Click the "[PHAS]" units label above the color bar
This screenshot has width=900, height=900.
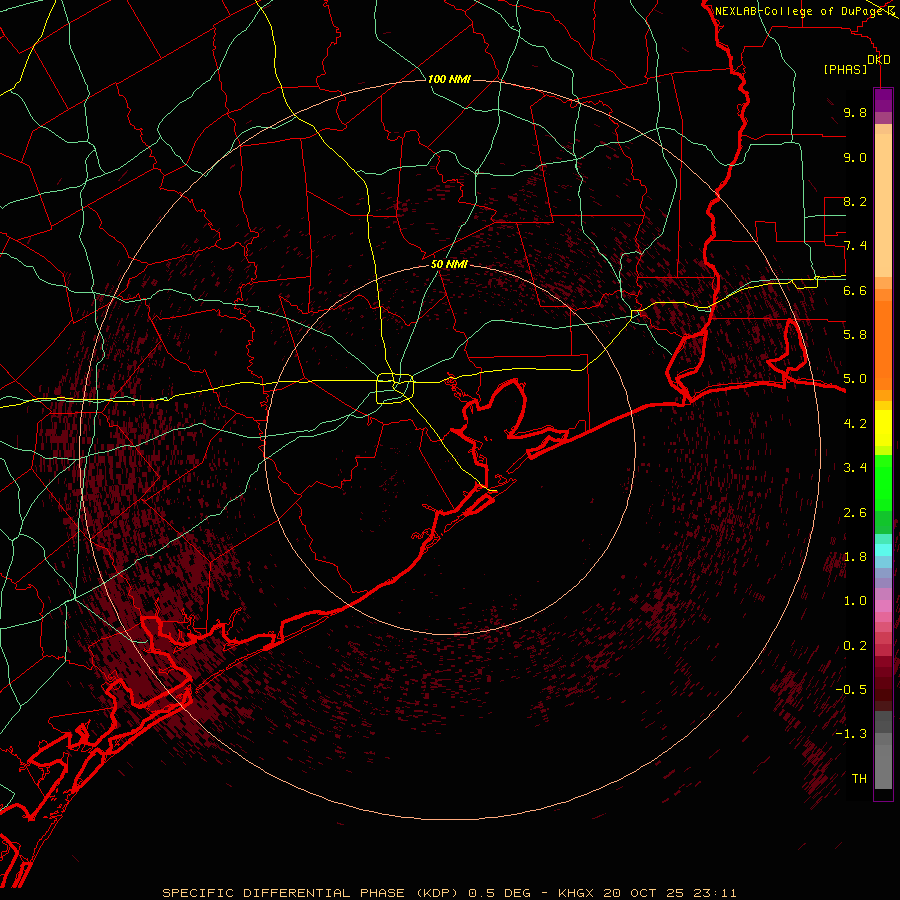pyautogui.click(x=845, y=70)
